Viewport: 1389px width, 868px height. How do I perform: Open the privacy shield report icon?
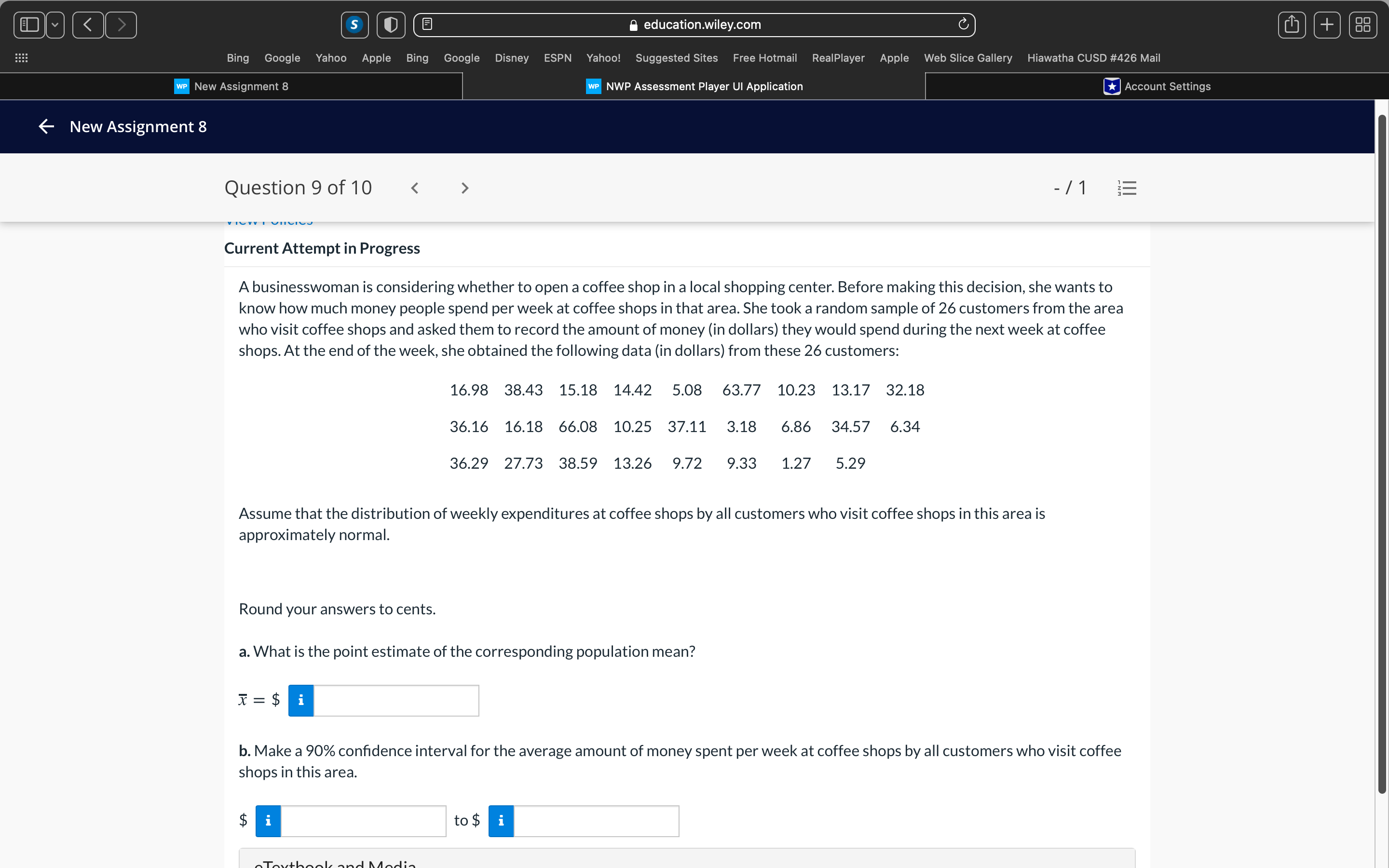(x=390, y=25)
